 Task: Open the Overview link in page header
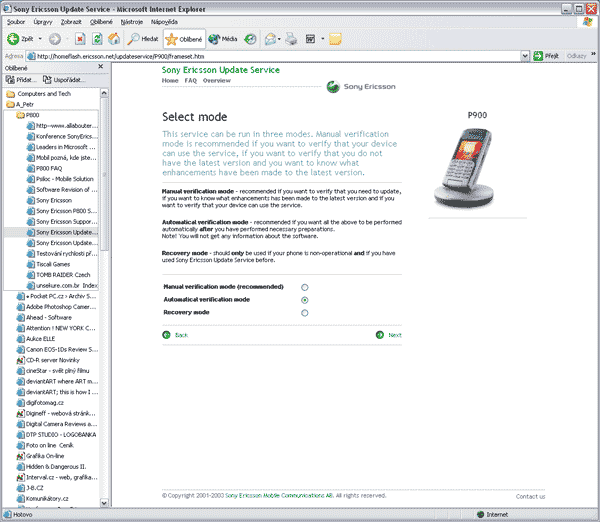pos(217,80)
